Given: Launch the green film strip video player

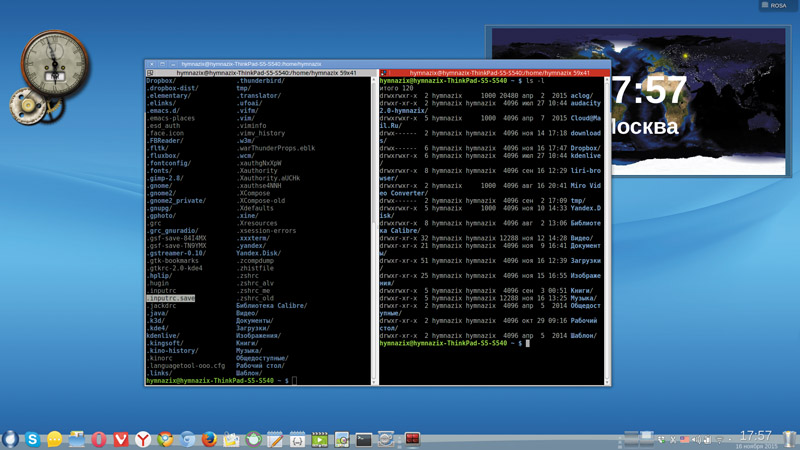Looking at the screenshot, I should (x=320, y=439).
